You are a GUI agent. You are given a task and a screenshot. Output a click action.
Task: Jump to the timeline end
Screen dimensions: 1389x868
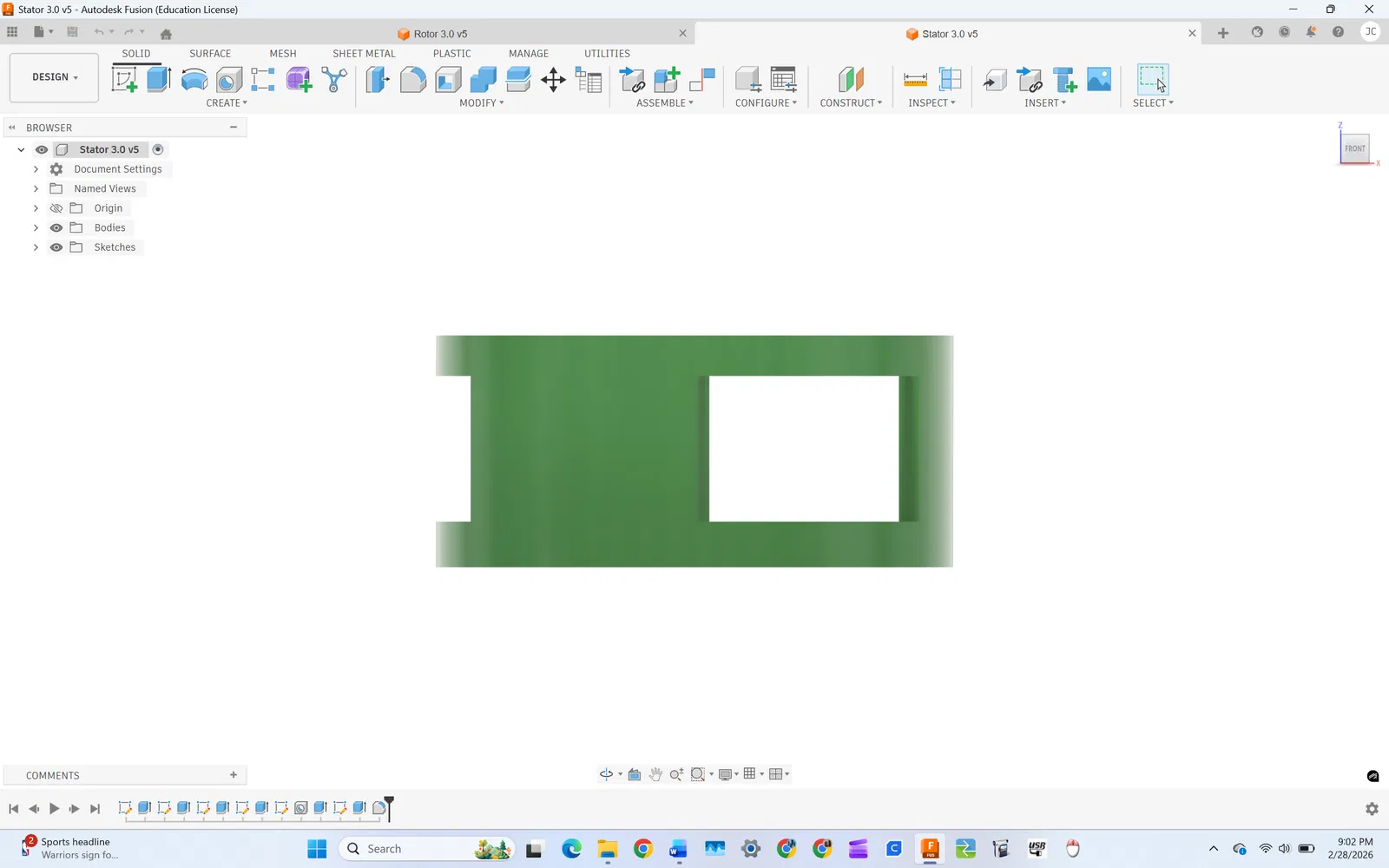coord(95,809)
